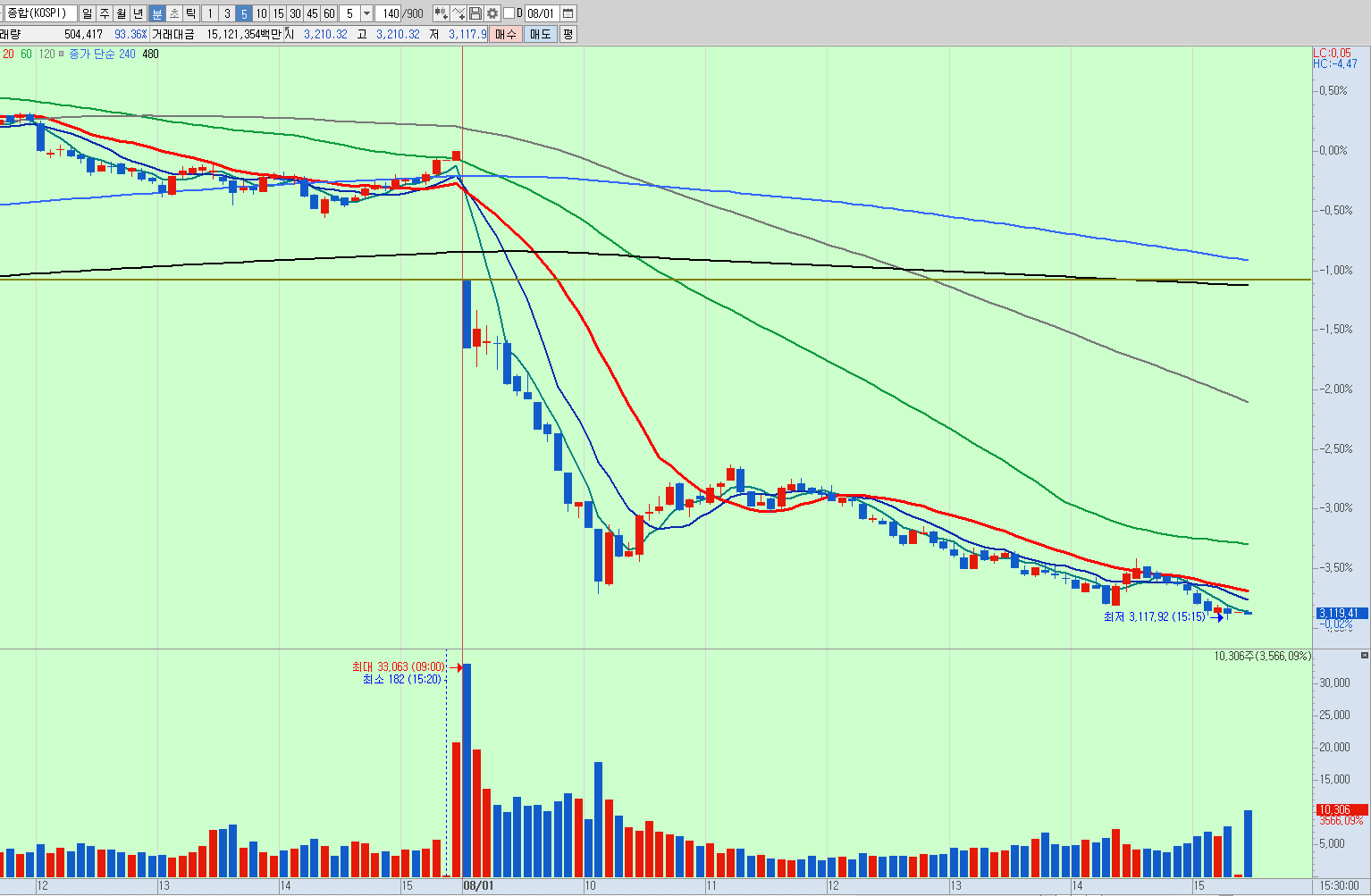Screen dimensions: 1371x896
Task: Click the 120 moving average label
Action: pos(46,54)
